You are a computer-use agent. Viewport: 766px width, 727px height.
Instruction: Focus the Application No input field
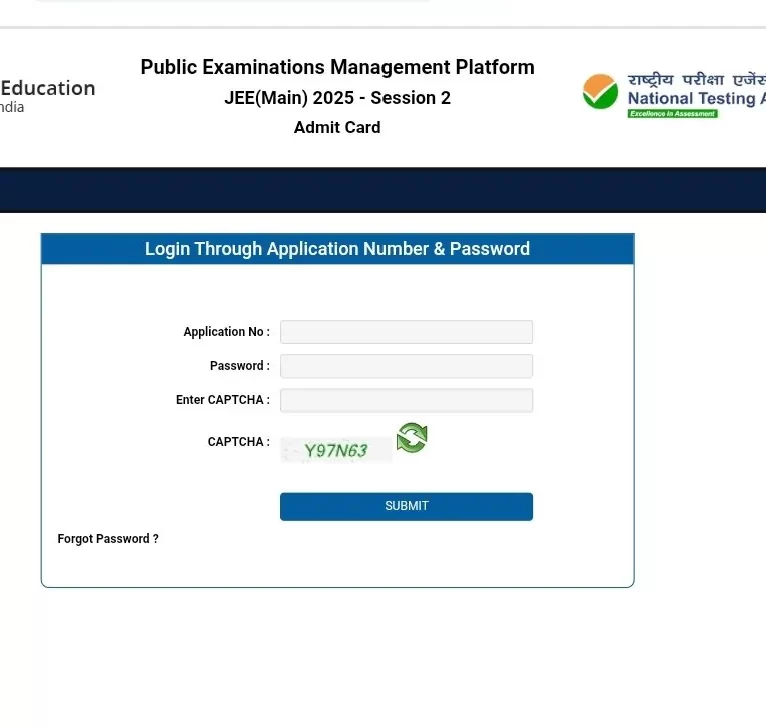pyautogui.click(x=406, y=332)
